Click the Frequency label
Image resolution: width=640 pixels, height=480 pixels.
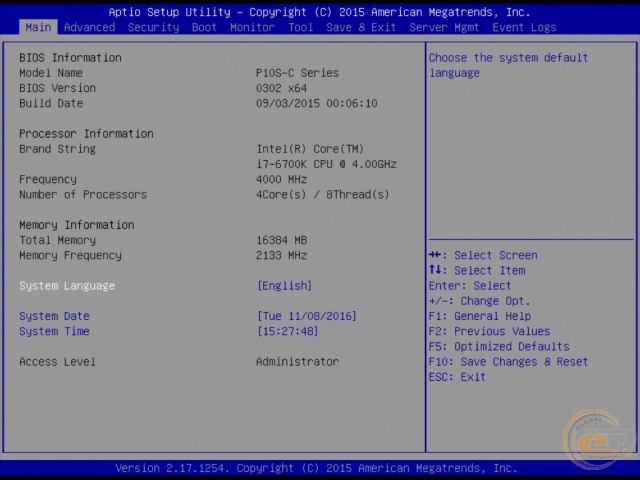(48, 179)
